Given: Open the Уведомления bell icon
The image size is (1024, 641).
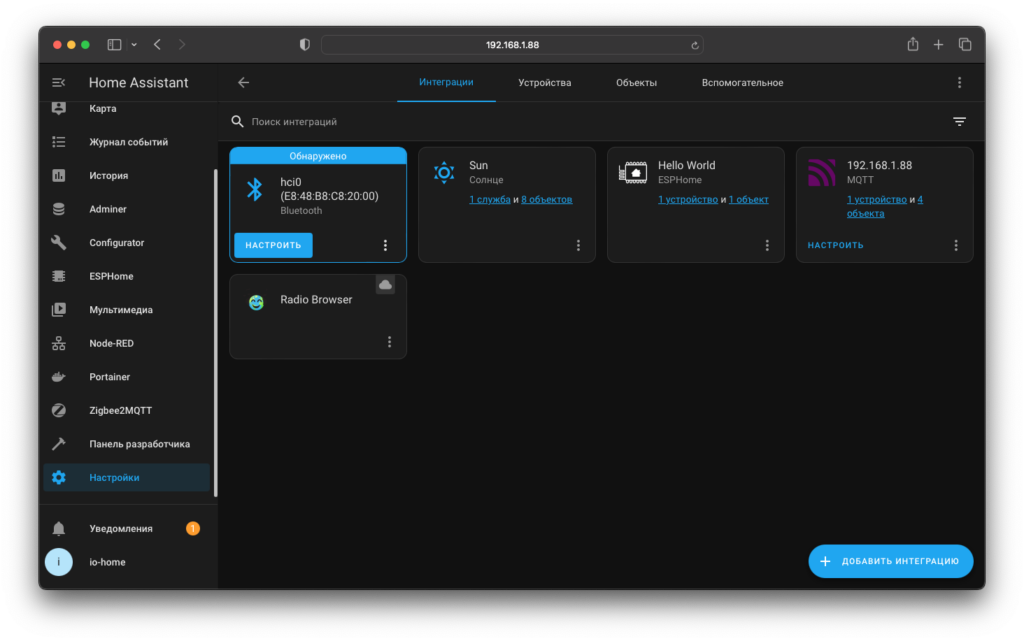Looking at the screenshot, I should 59,529.
